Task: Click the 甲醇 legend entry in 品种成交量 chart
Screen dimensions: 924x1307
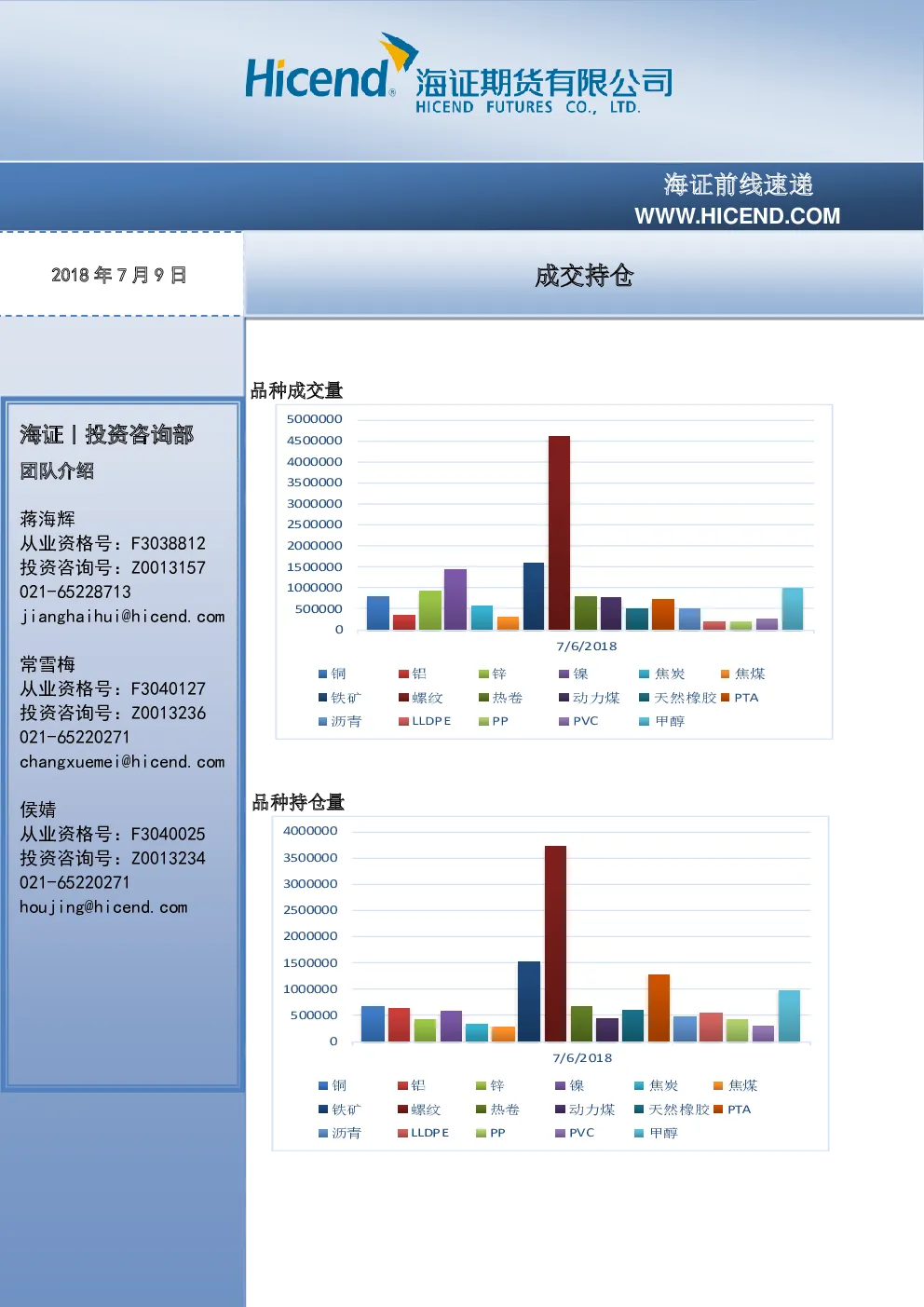Action: (x=662, y=722)
